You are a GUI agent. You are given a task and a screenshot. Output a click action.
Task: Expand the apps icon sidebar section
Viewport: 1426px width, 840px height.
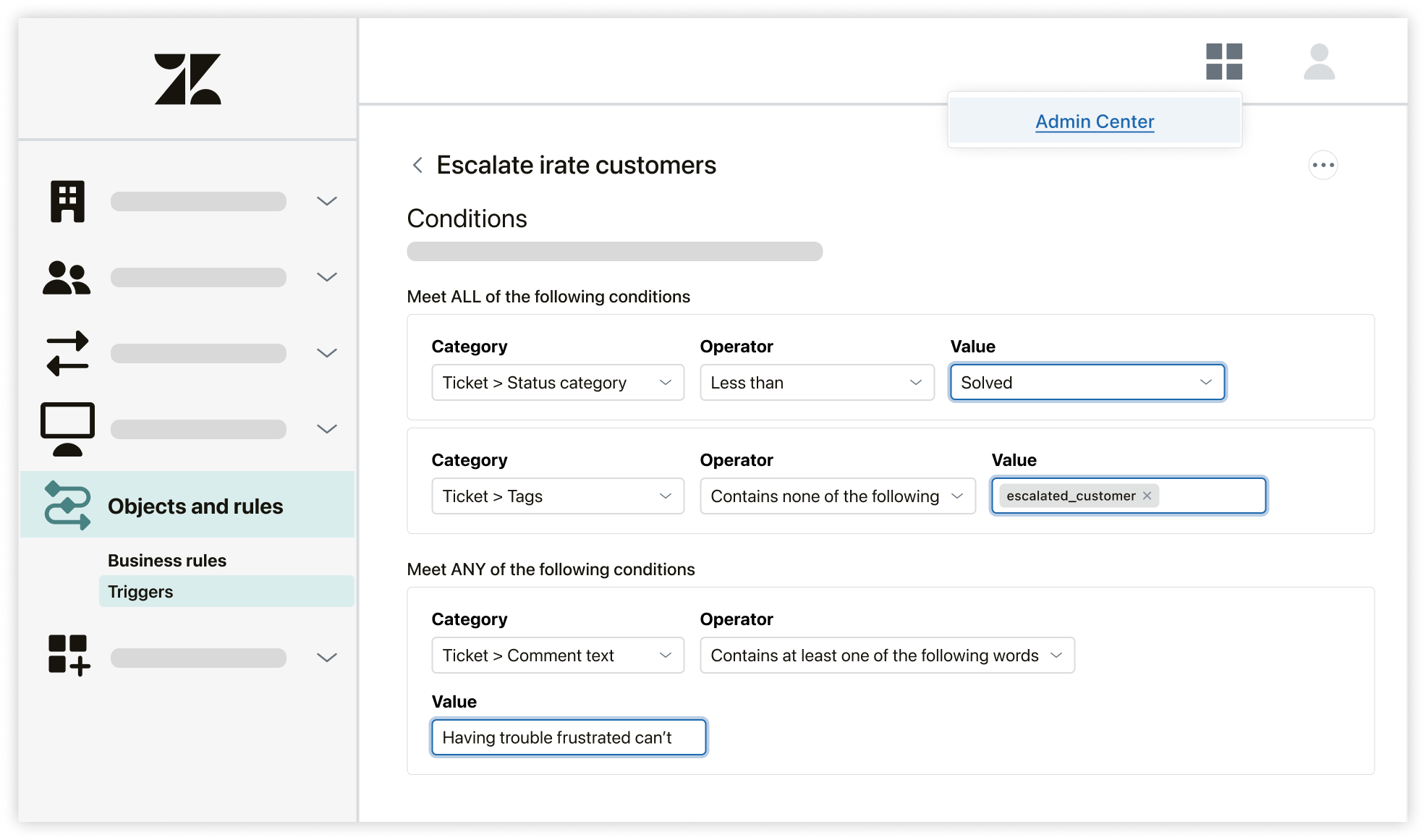327,658
